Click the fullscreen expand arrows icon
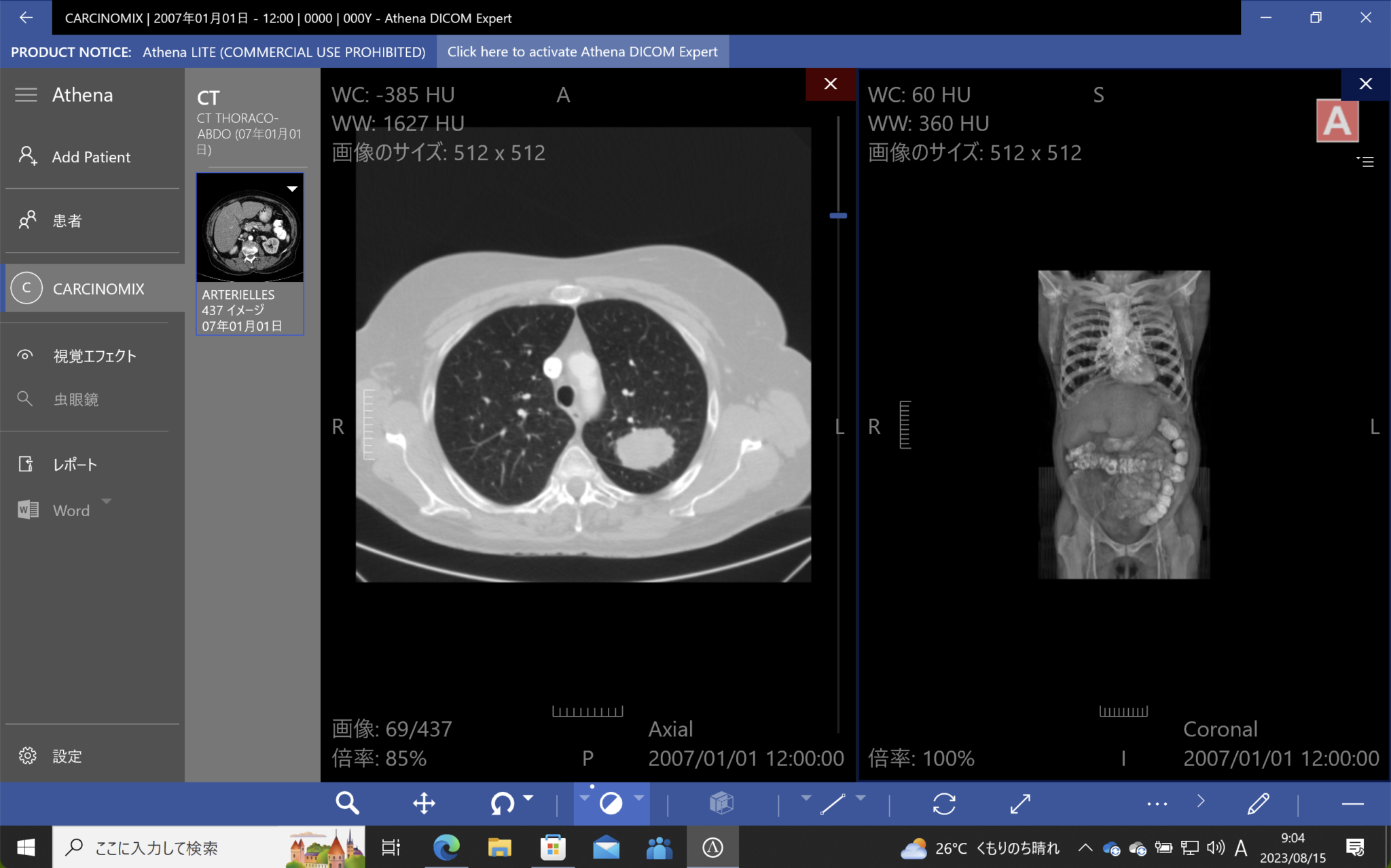The height and width of the screenshot is (868, 1391). click(x=1020, y=803)
